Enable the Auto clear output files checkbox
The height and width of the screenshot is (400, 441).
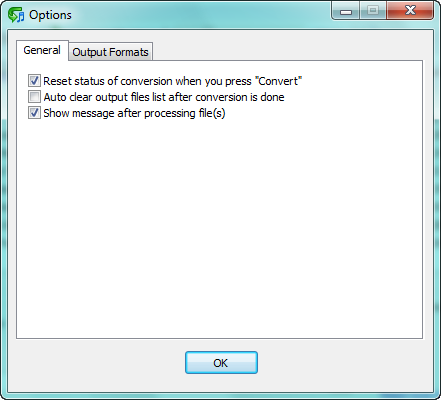coord(34,97)
